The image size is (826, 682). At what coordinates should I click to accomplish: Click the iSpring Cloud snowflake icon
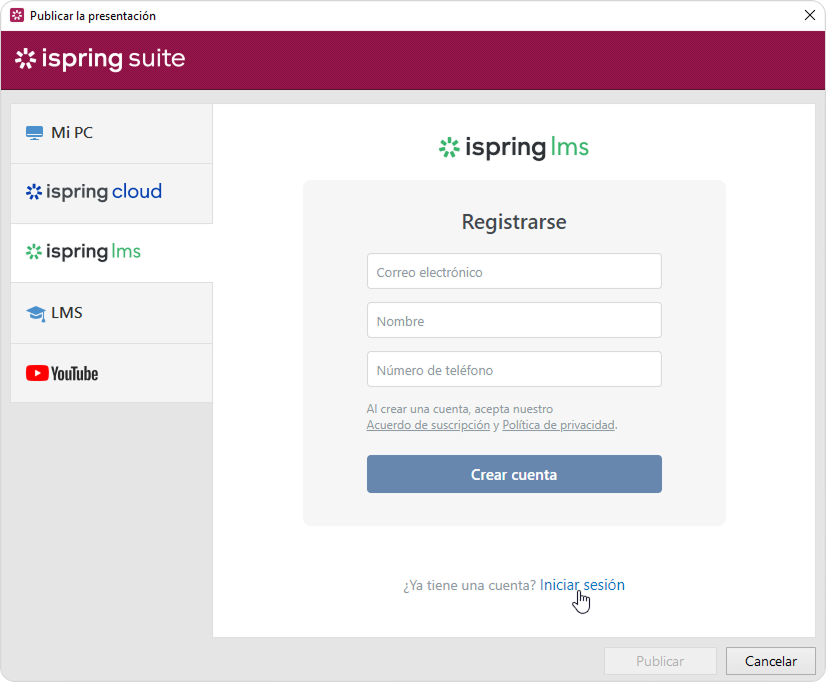pyautogui.click(x=34, y=192)
